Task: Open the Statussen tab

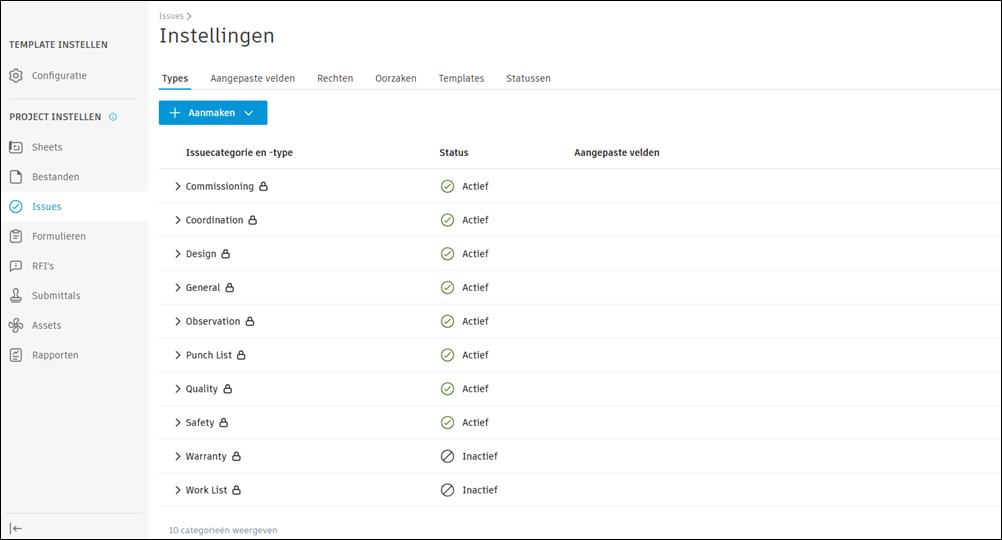Action: [528, 78]
